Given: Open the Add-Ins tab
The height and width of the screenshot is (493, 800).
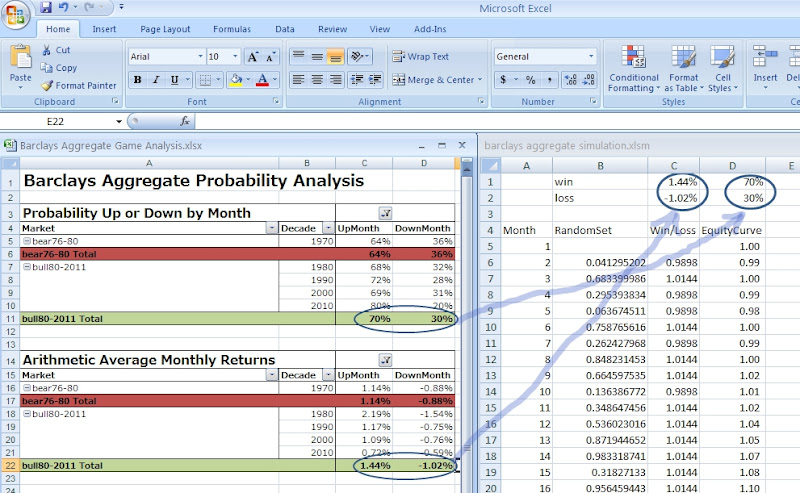Looking at the screenshot, I should 430,29.
